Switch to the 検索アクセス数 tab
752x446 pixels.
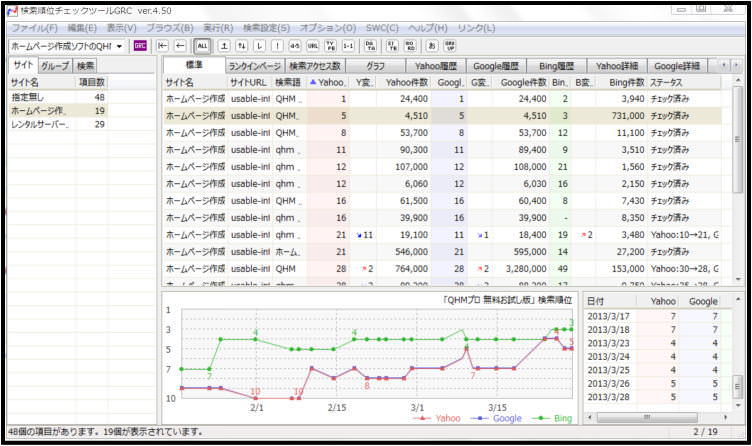tap(315, 66)
